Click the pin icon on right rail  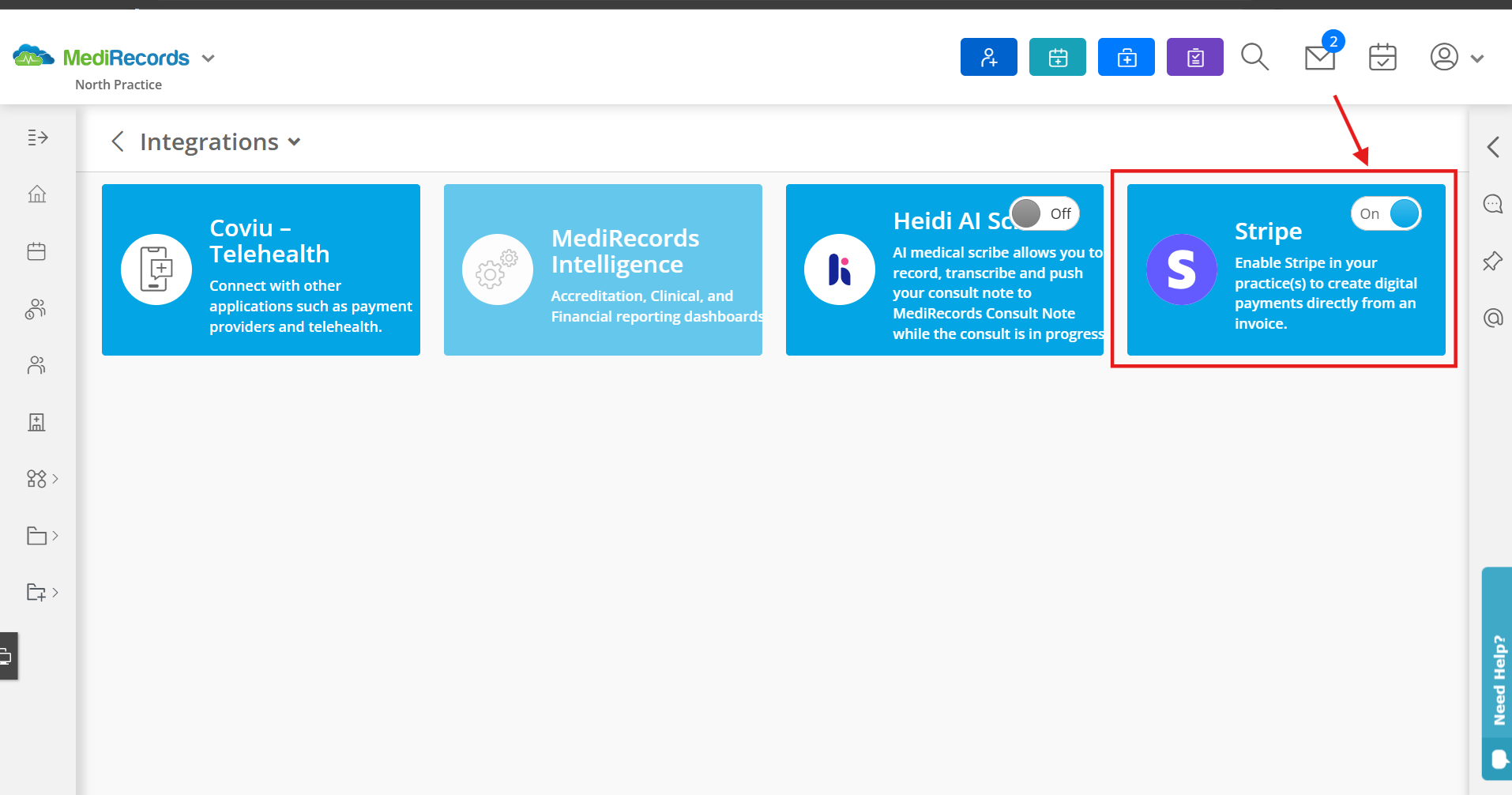click(1492, 261)
